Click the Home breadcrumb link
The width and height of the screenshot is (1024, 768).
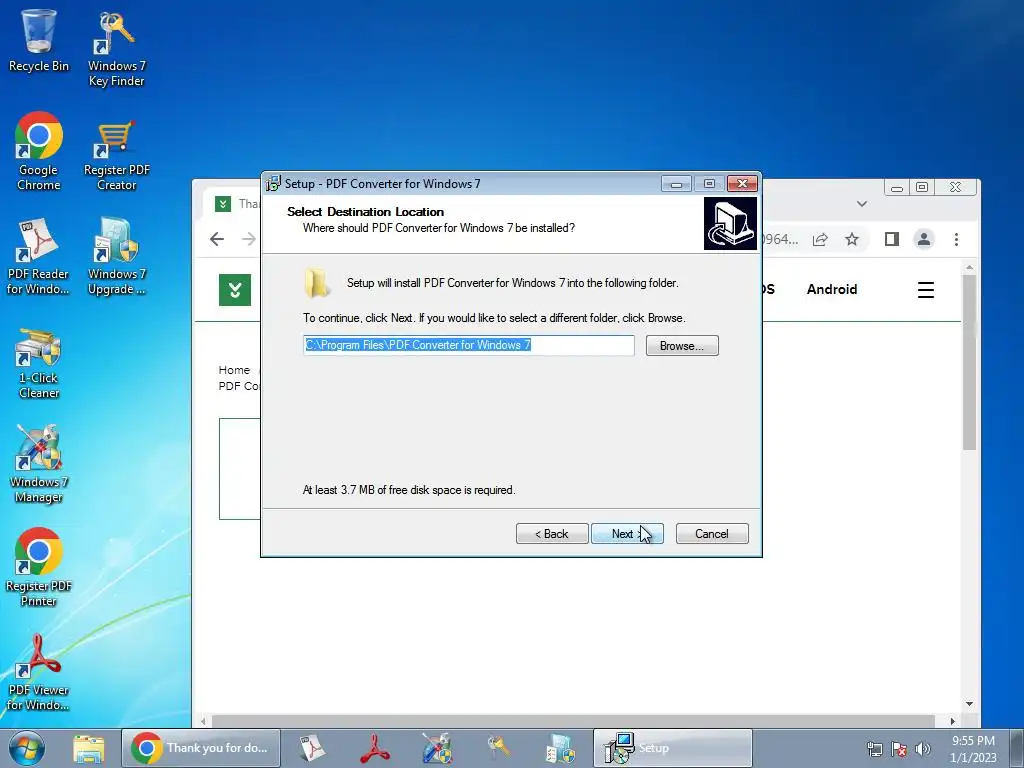coord(234,370)
